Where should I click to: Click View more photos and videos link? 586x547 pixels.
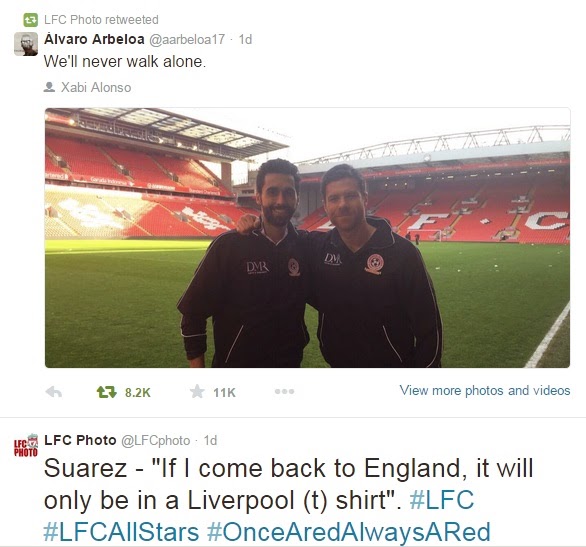point(485,390)
